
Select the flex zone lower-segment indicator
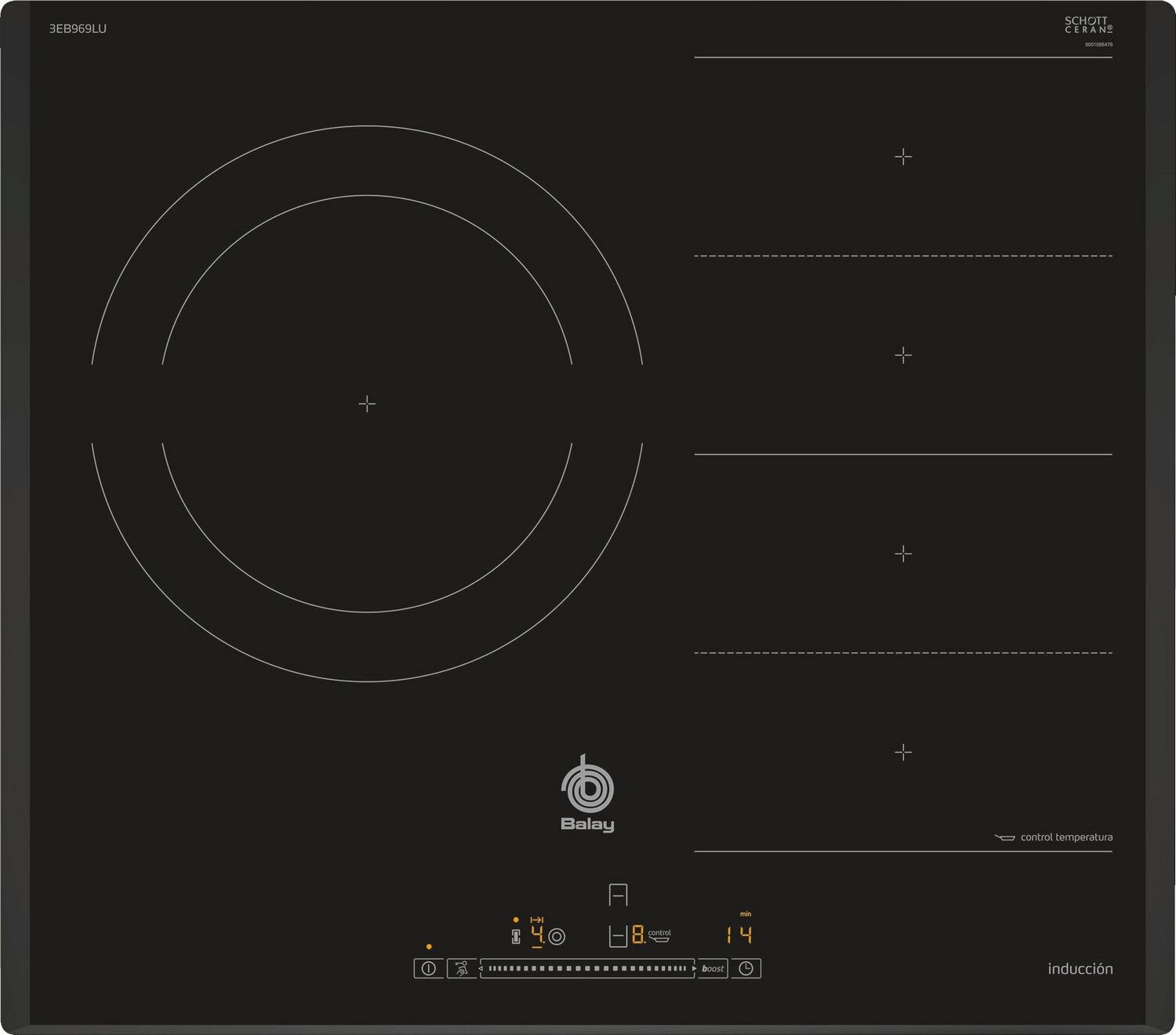coord(618,936)
